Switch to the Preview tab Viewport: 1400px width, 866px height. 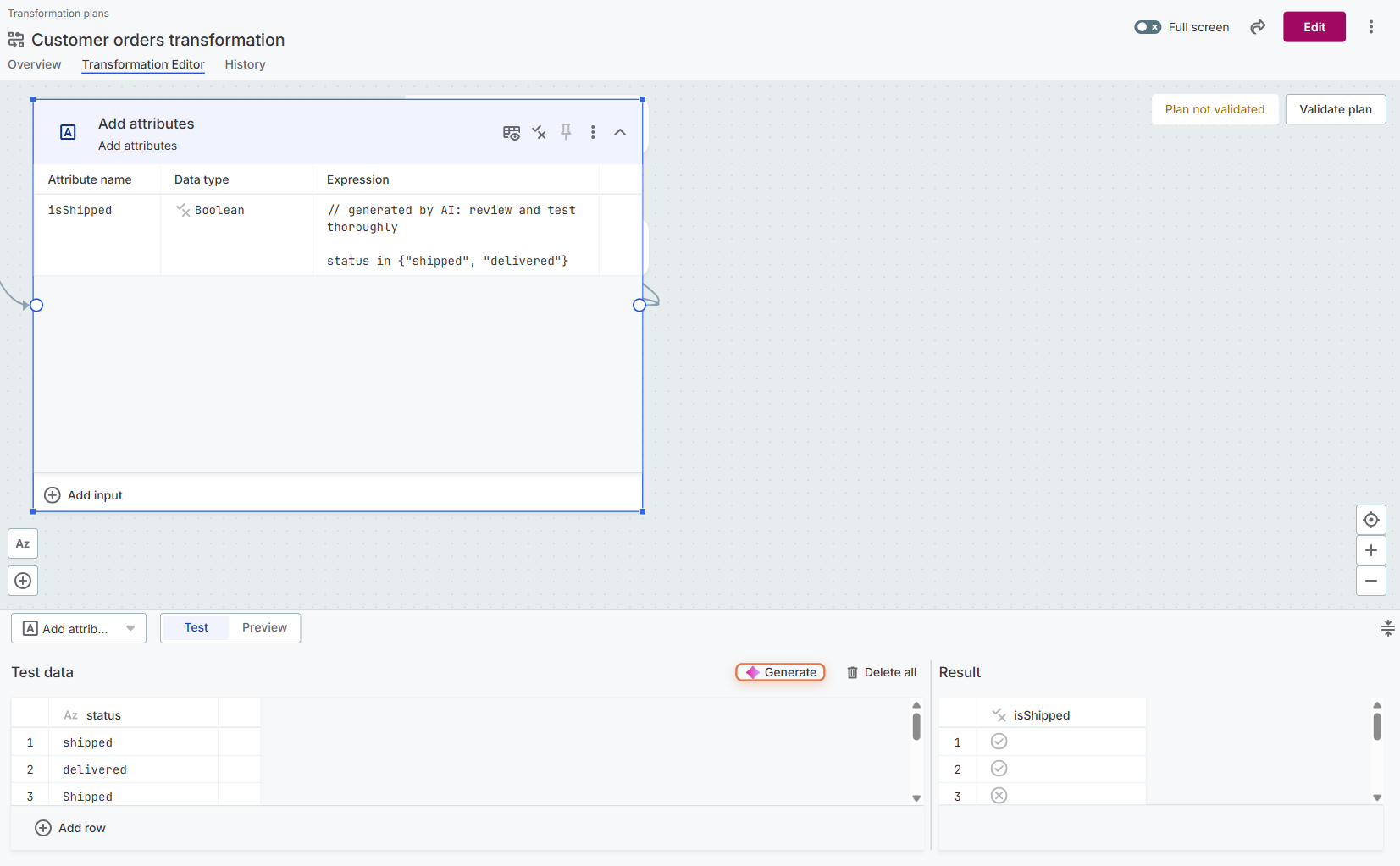tap(264, 627)
